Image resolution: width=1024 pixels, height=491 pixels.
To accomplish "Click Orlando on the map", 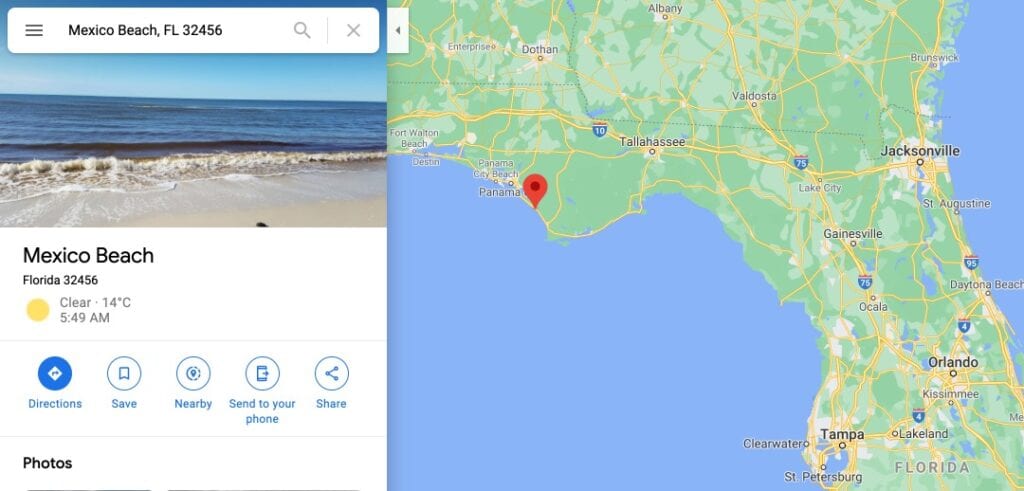I will tap(953, 362).
